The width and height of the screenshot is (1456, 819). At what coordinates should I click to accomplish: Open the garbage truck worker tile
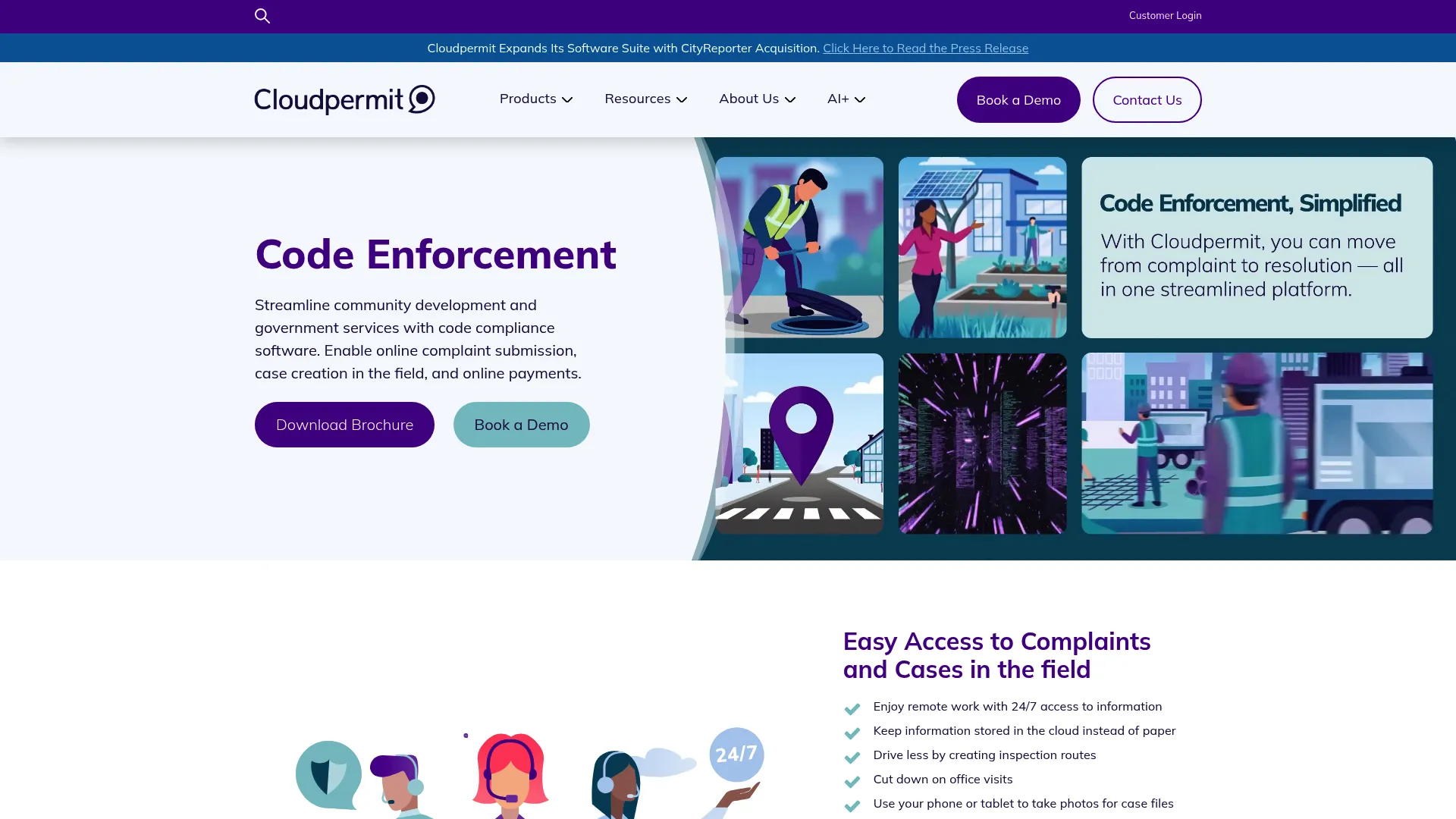[x=1257, y=444]
